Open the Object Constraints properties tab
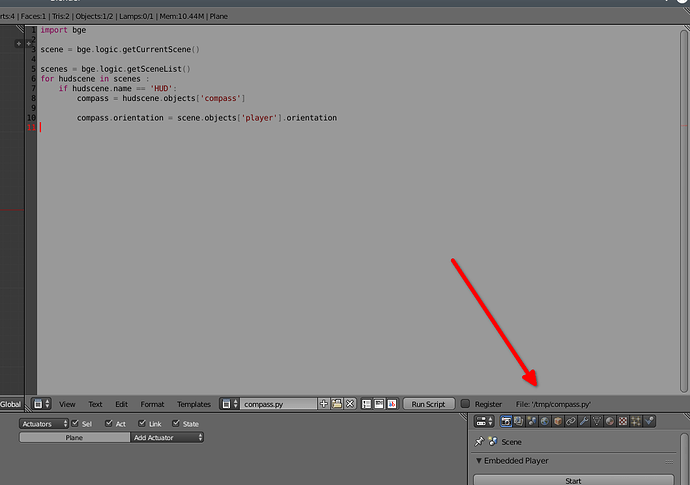The height and width of the screenshot is (485, 690). point(571,421)
